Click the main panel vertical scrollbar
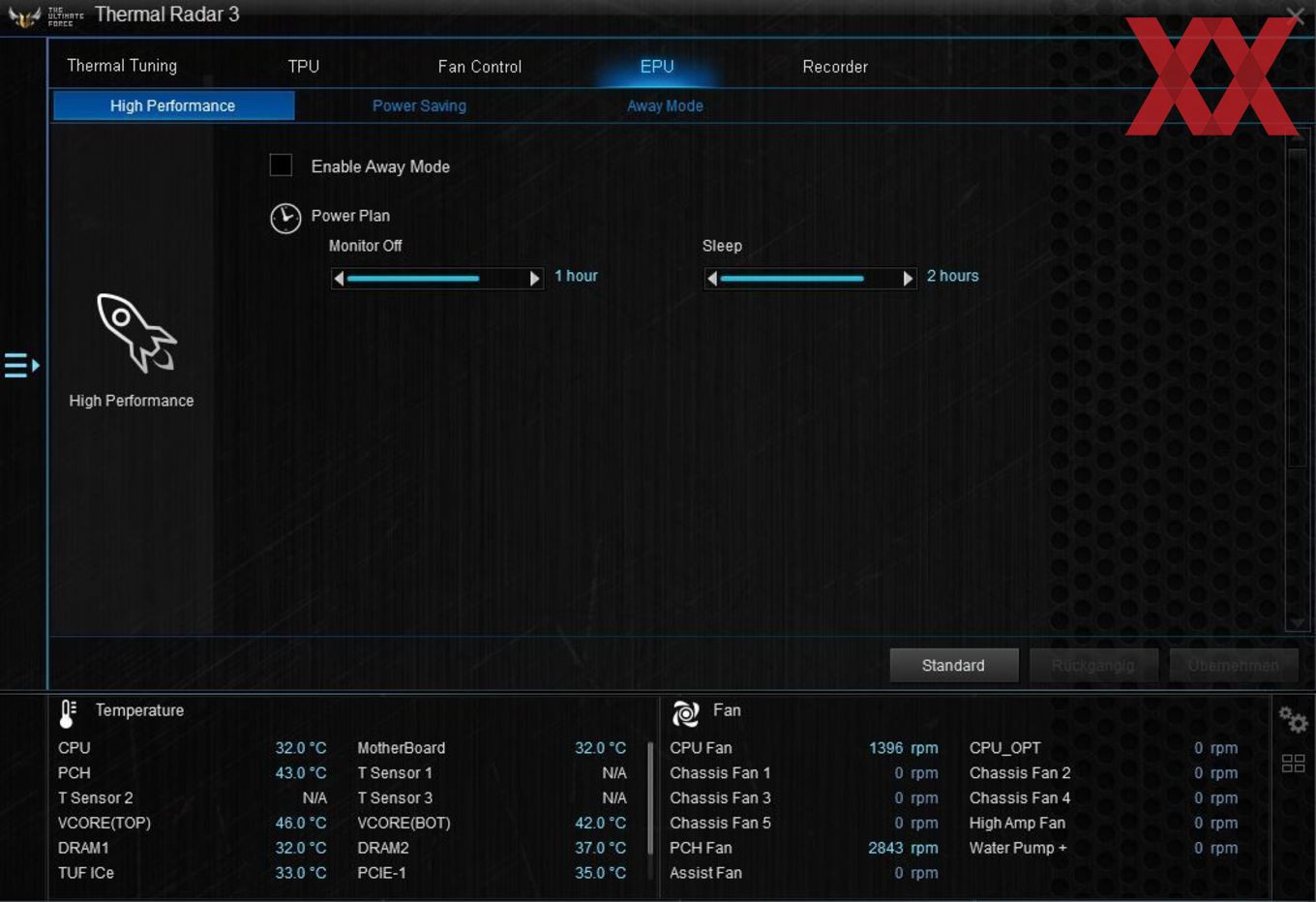This screenshot has height=902, width=1316. pyautogui.click(x=1298, y=310)
